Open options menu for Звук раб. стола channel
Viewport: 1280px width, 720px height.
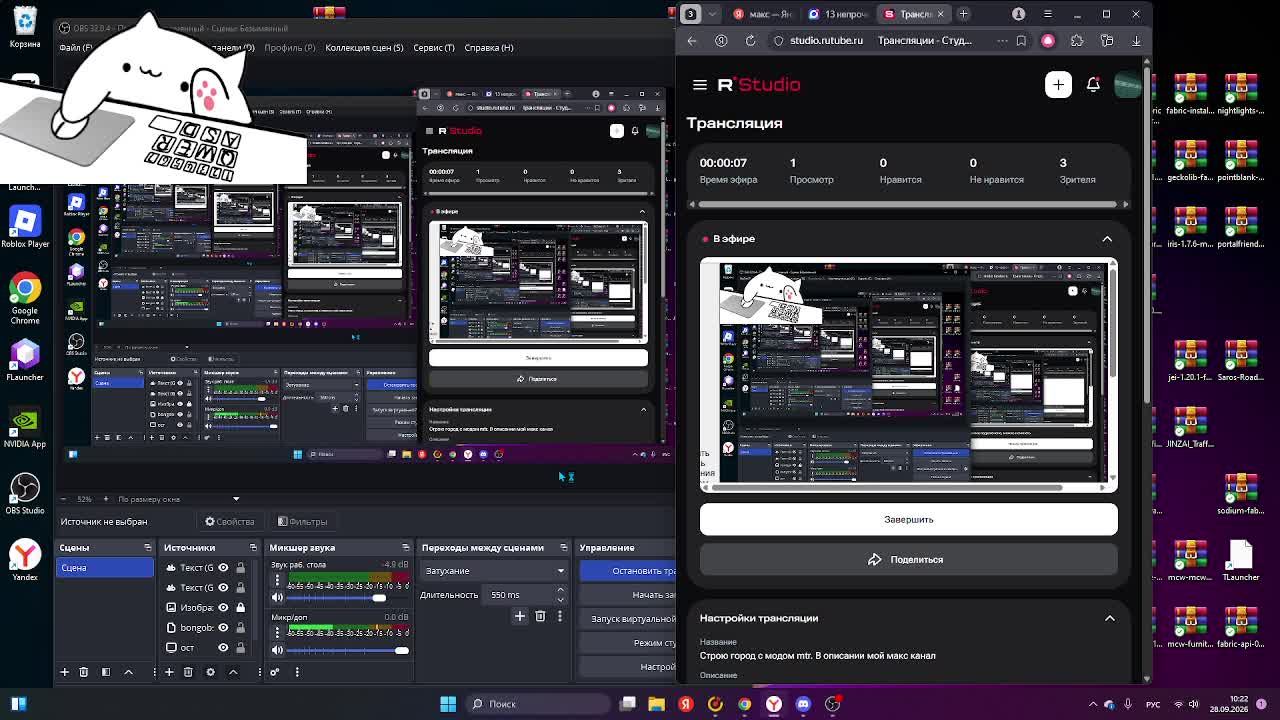click(x=278, y=582)
